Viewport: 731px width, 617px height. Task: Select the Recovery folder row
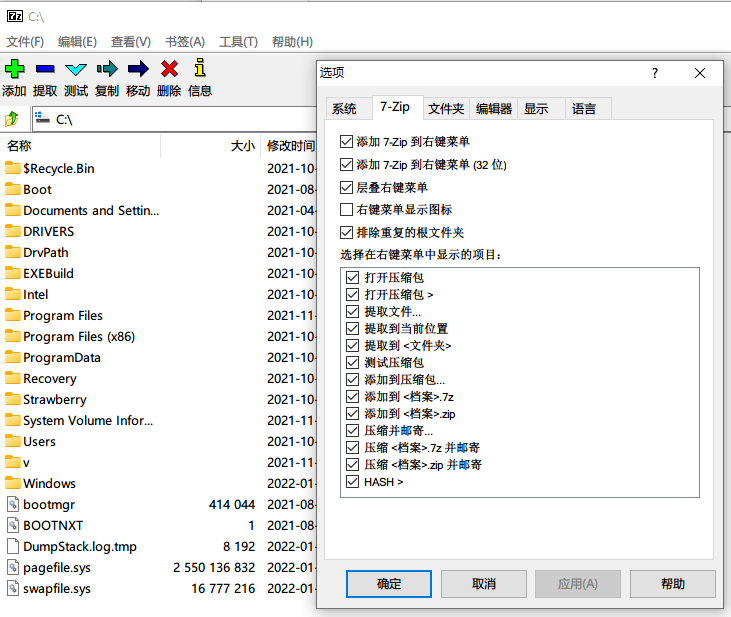160,378
